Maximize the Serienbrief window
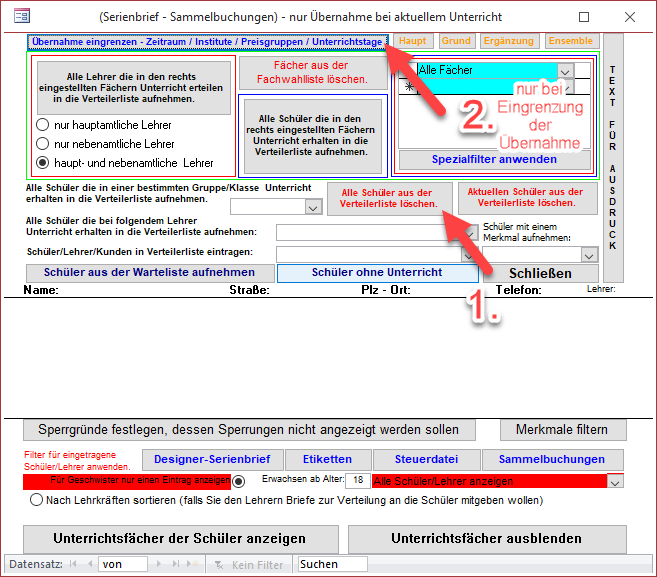The image size is (657, 577). [584, 17]
